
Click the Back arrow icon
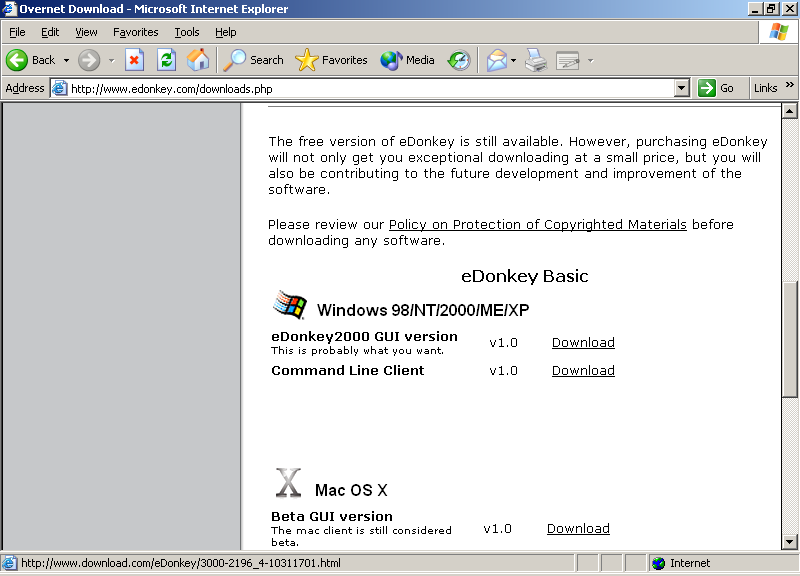17,60
